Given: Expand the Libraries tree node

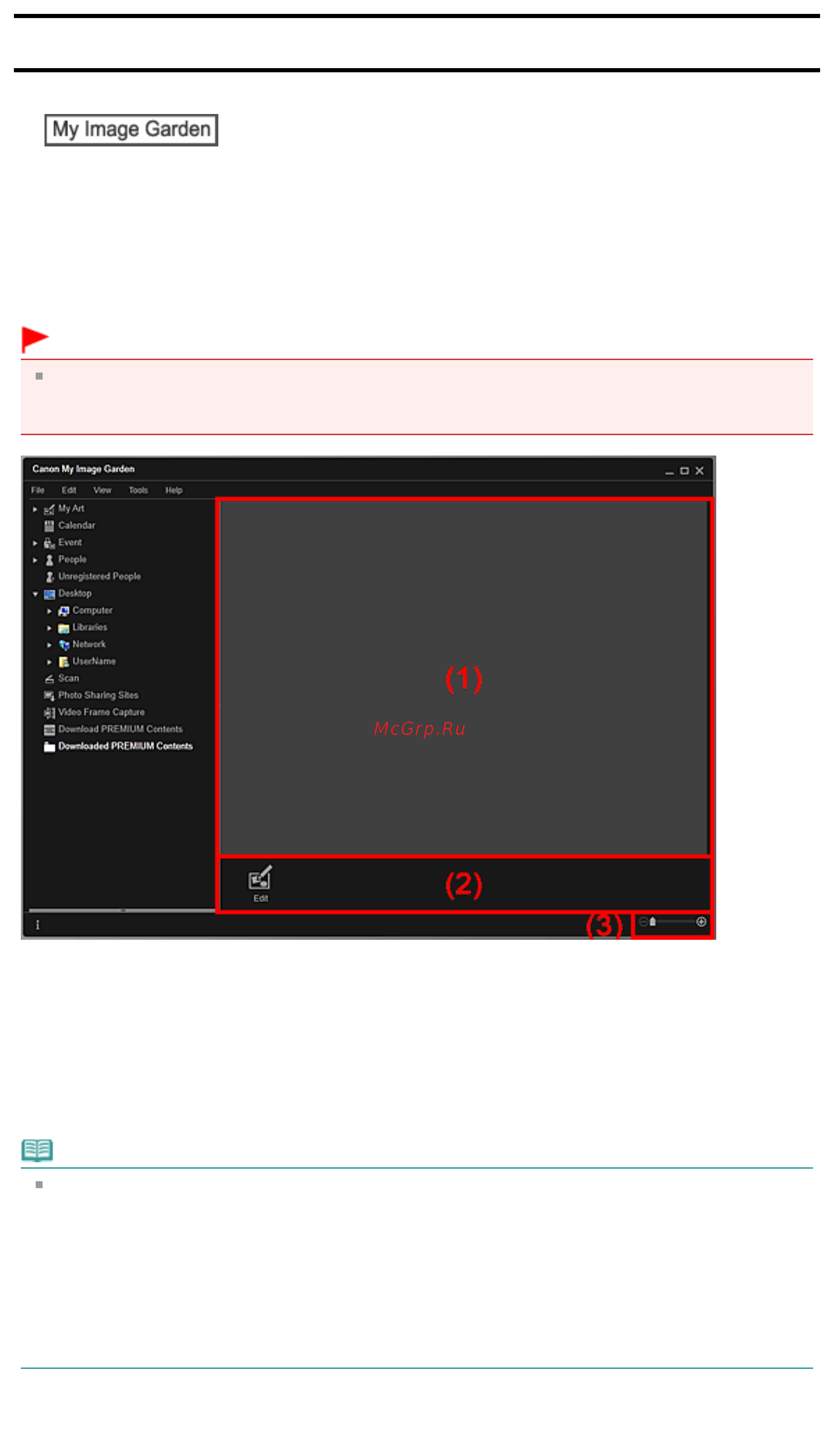Looking at the screenshot, I should [49, 628].
